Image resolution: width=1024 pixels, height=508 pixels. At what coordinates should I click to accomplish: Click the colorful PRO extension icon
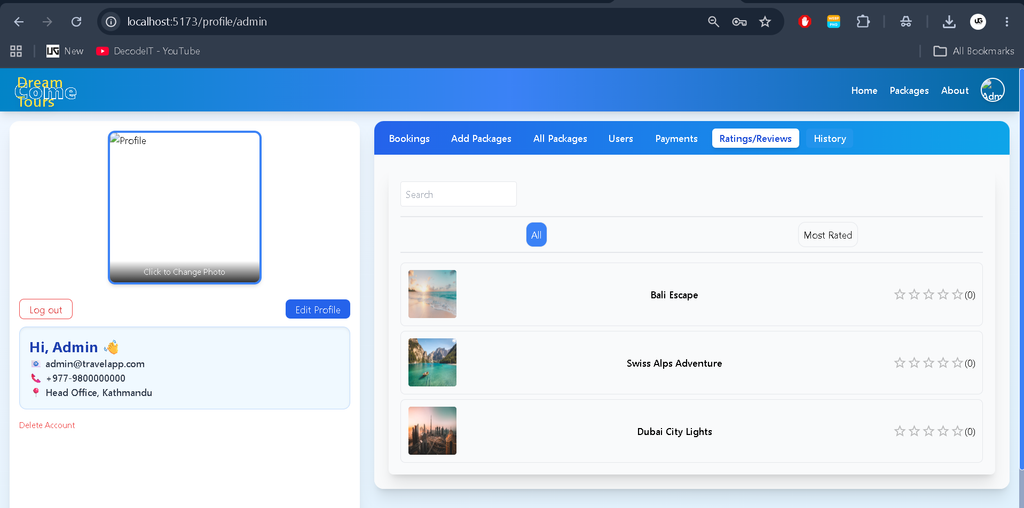(833, 22)
